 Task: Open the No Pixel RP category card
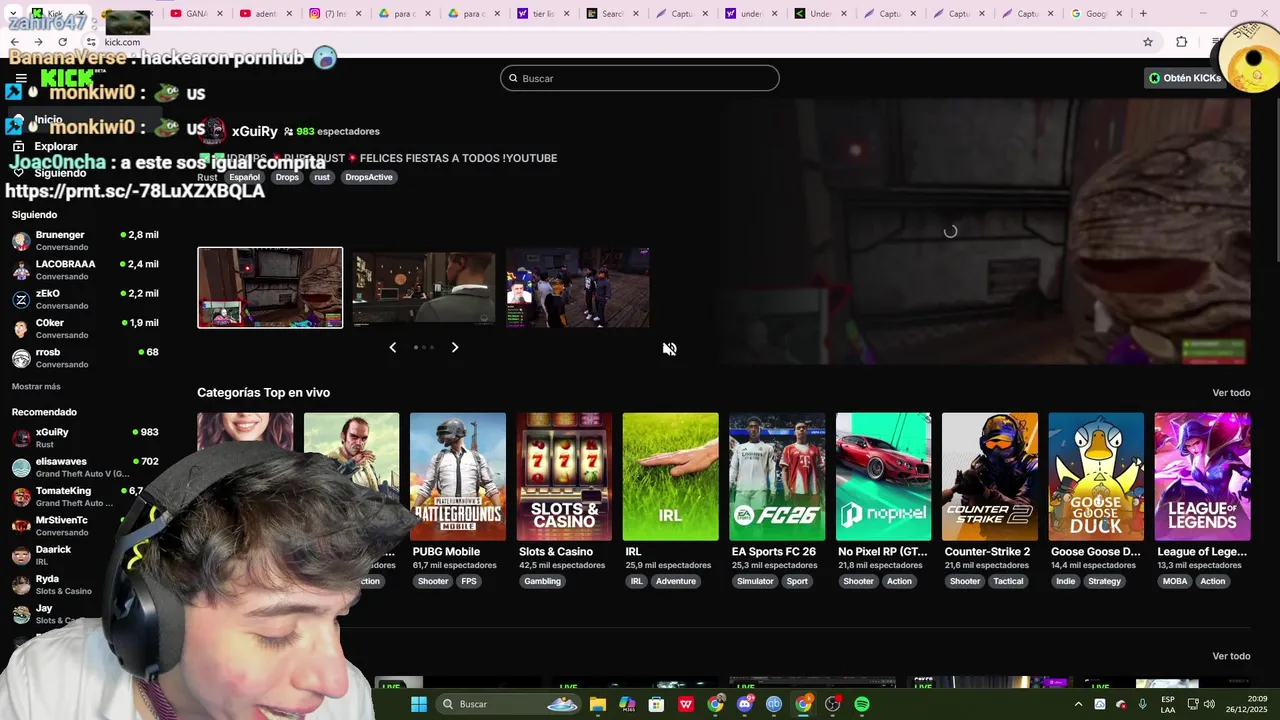(883, 476)
